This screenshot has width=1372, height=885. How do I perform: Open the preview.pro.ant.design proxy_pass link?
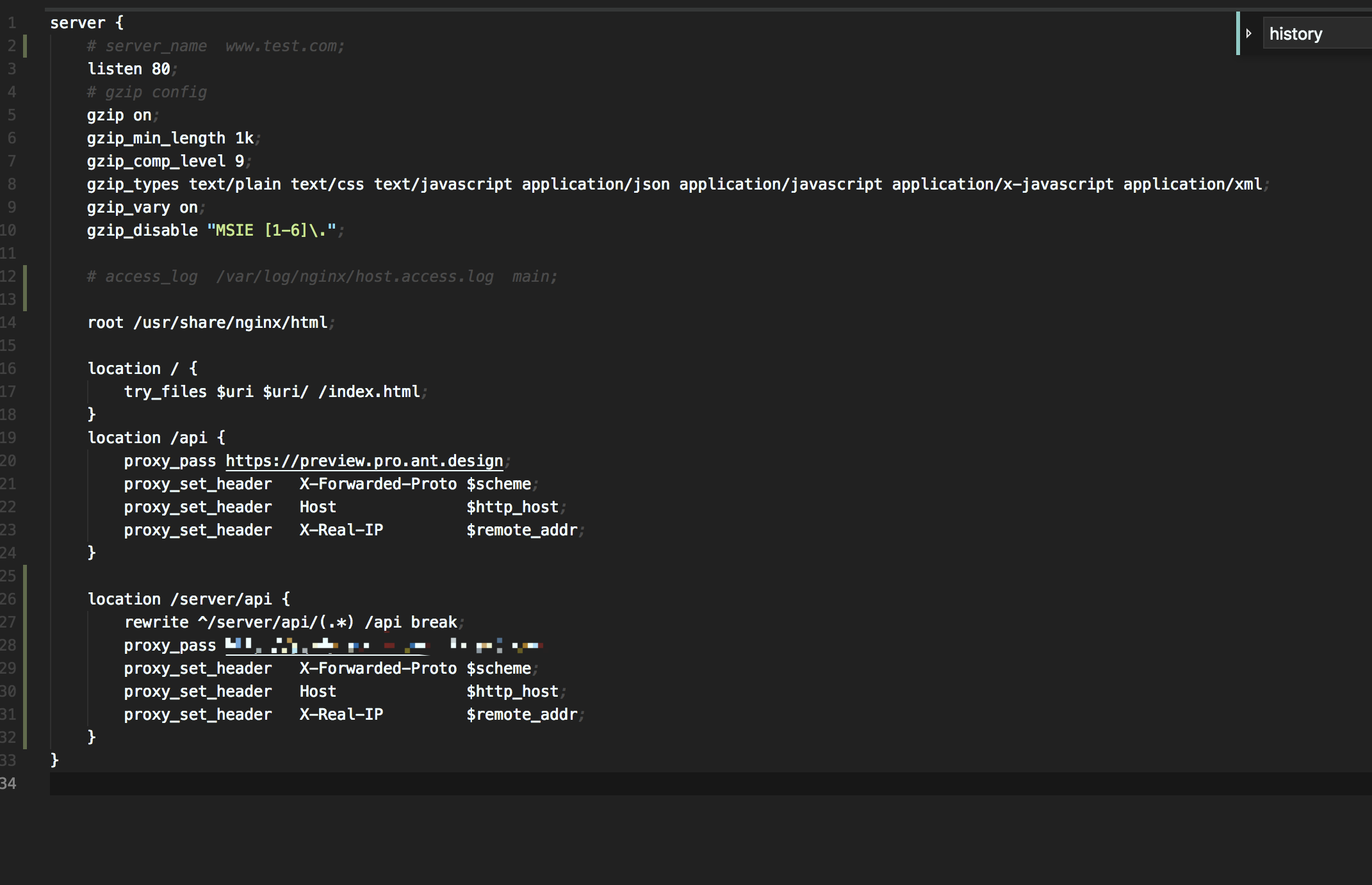tap(364, 461)
